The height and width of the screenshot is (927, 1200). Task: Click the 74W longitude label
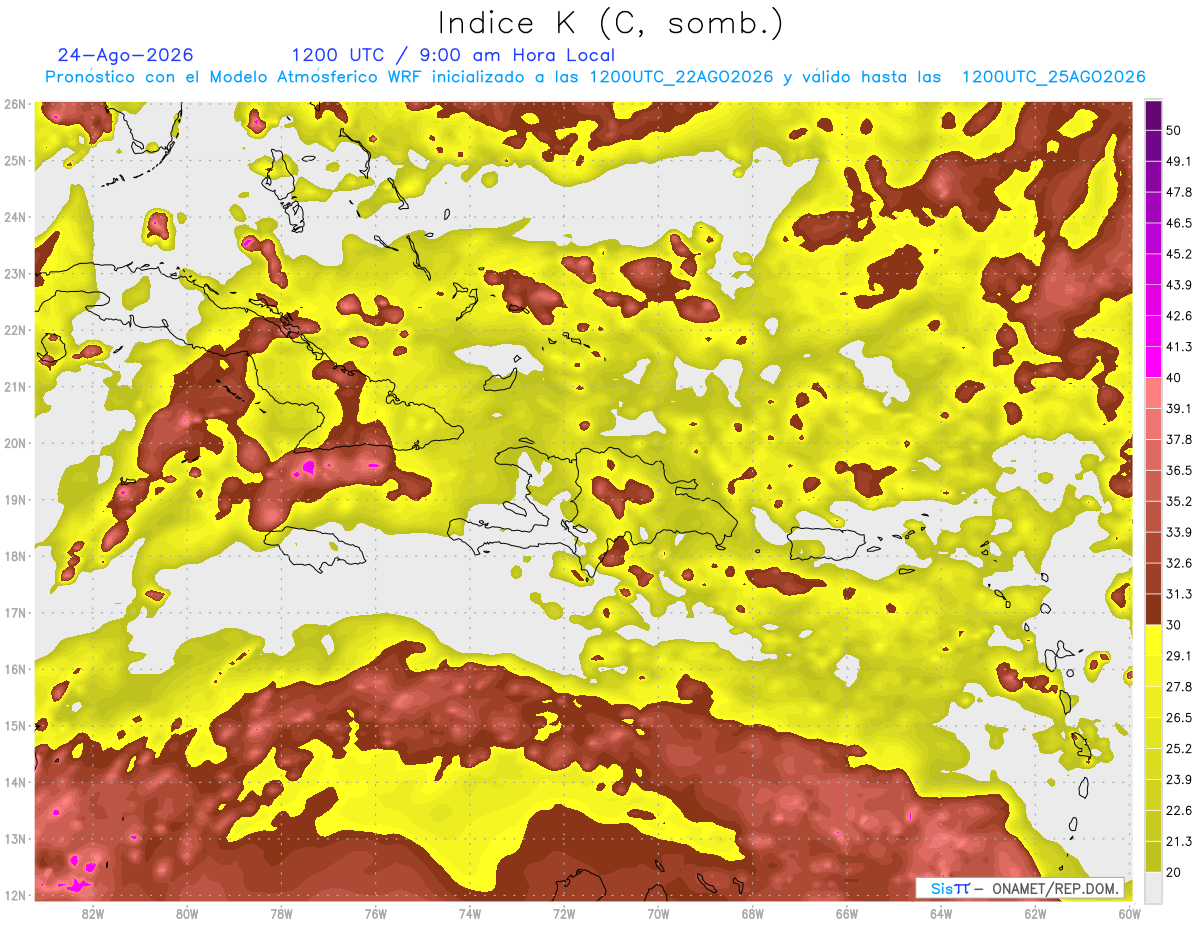click(x=469, y=913)
